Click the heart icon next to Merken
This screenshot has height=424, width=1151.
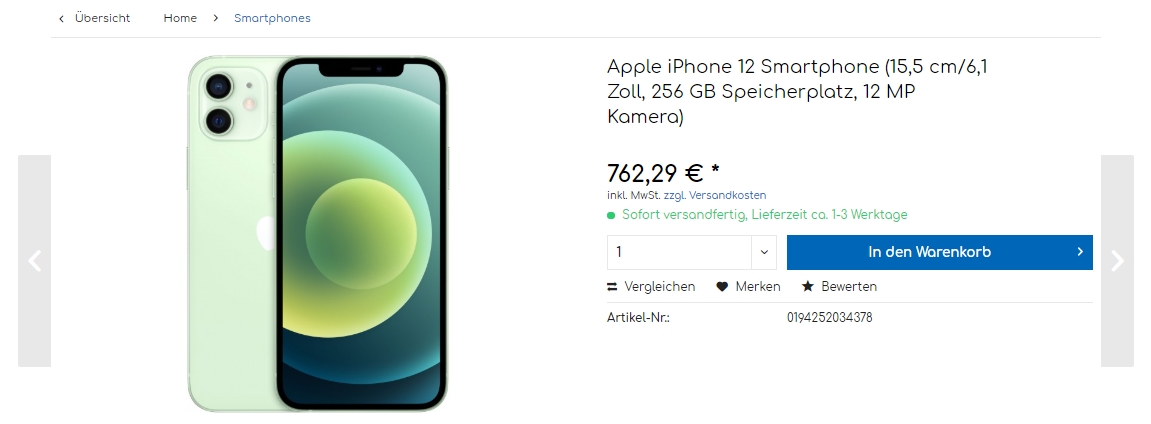click(x=722, y=287)
